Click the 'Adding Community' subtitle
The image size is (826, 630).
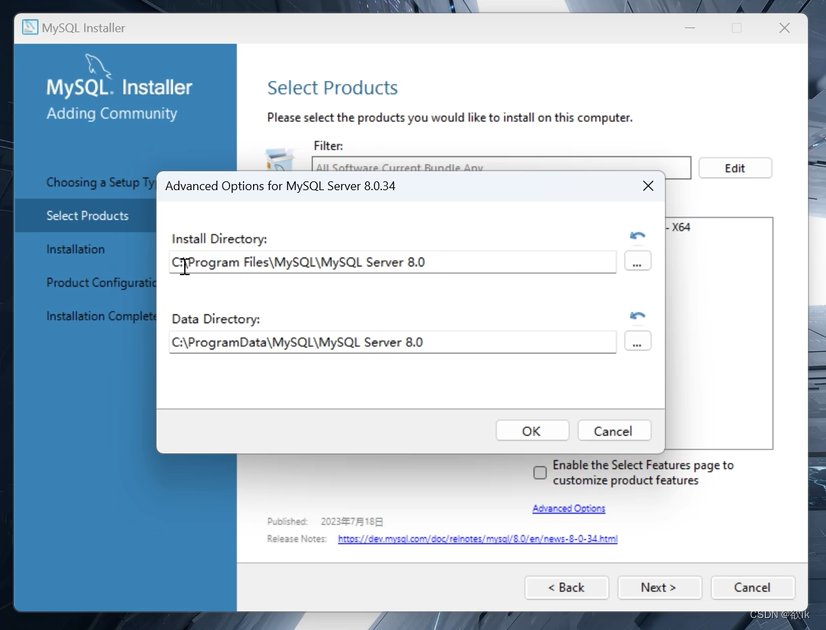[112, 114]
